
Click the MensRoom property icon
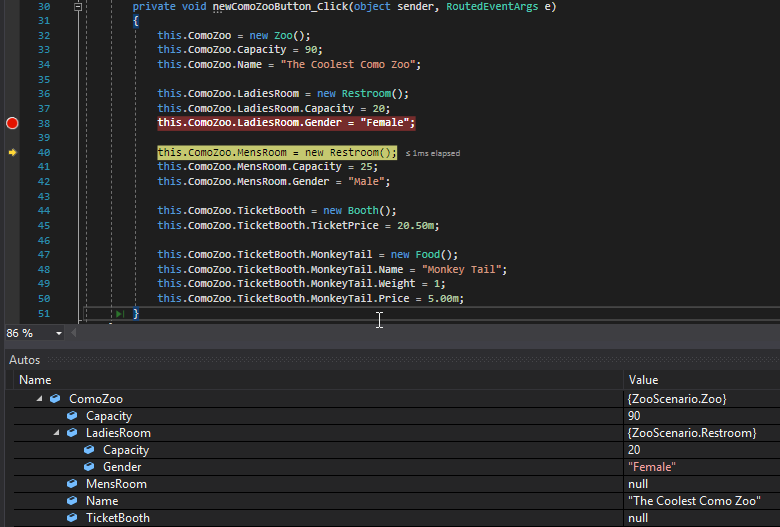pyautogui.click(x=72, y=484)
